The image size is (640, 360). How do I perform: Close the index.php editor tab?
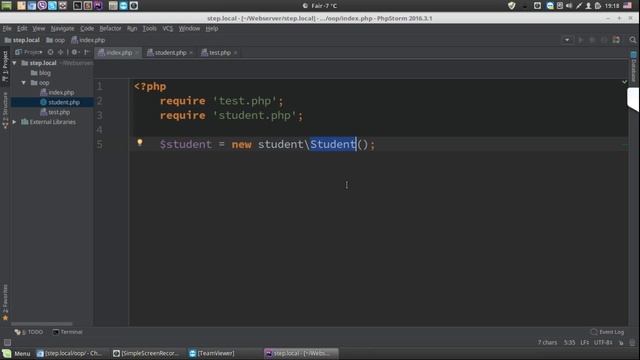pos(136,53)
